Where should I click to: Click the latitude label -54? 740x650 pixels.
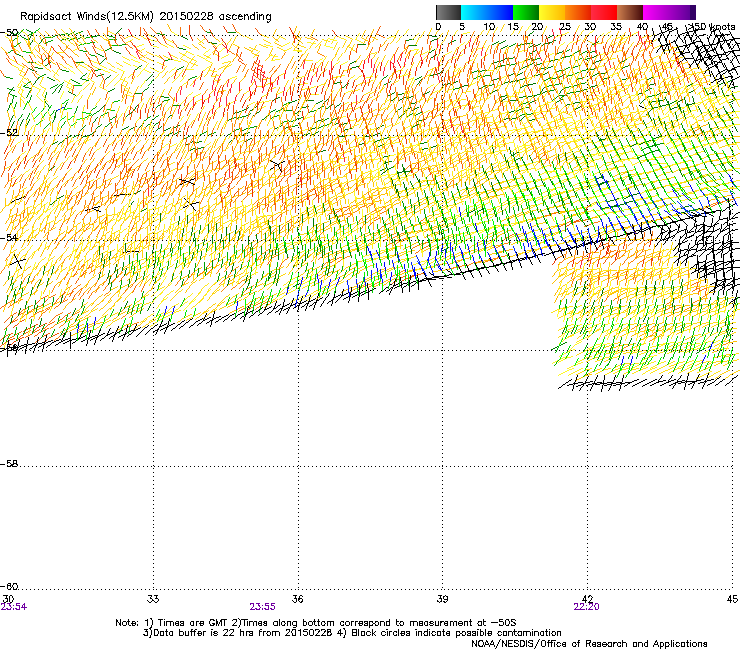(x=9, y=237)
